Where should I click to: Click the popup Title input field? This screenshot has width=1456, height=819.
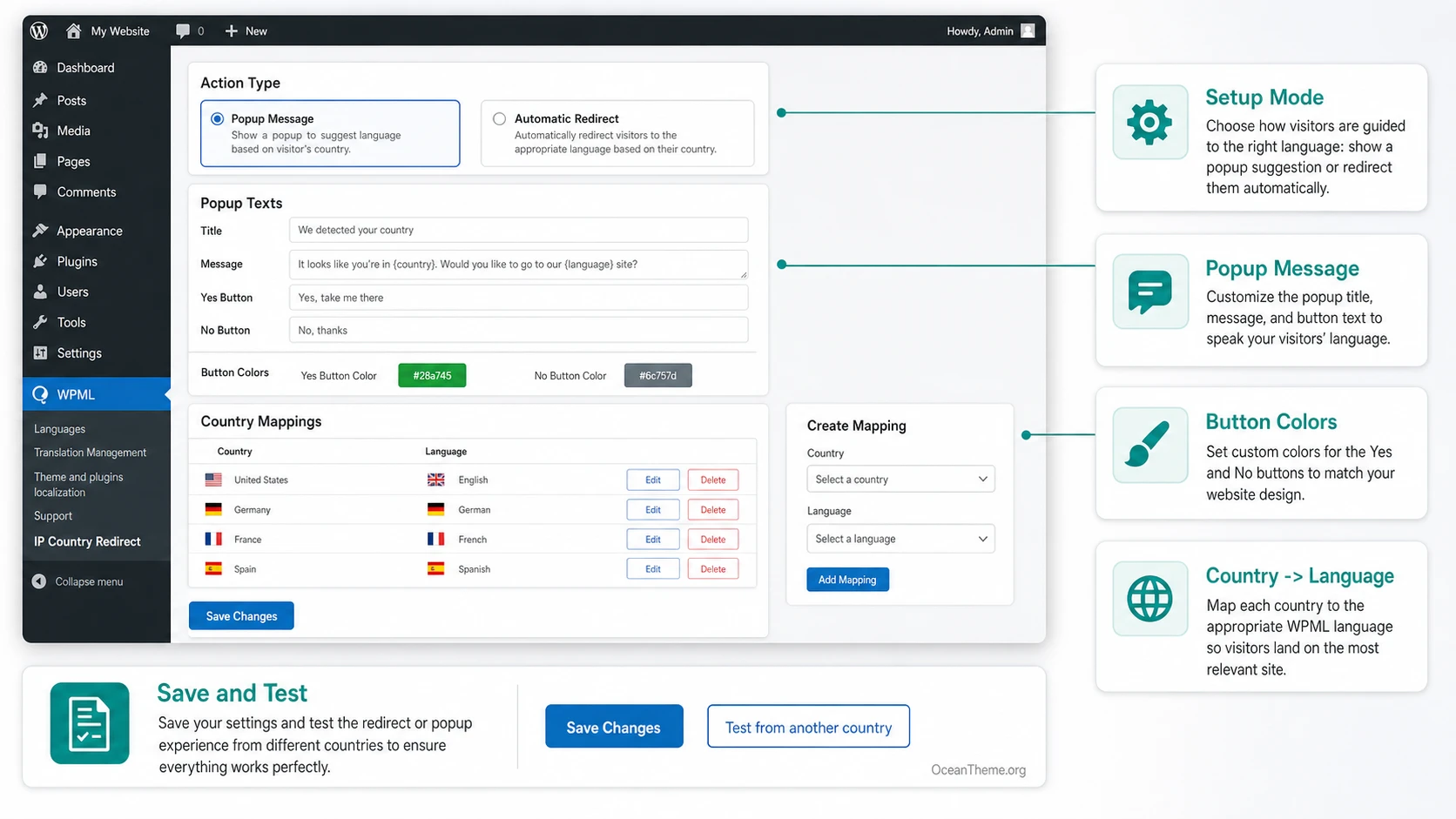(518, 230)
